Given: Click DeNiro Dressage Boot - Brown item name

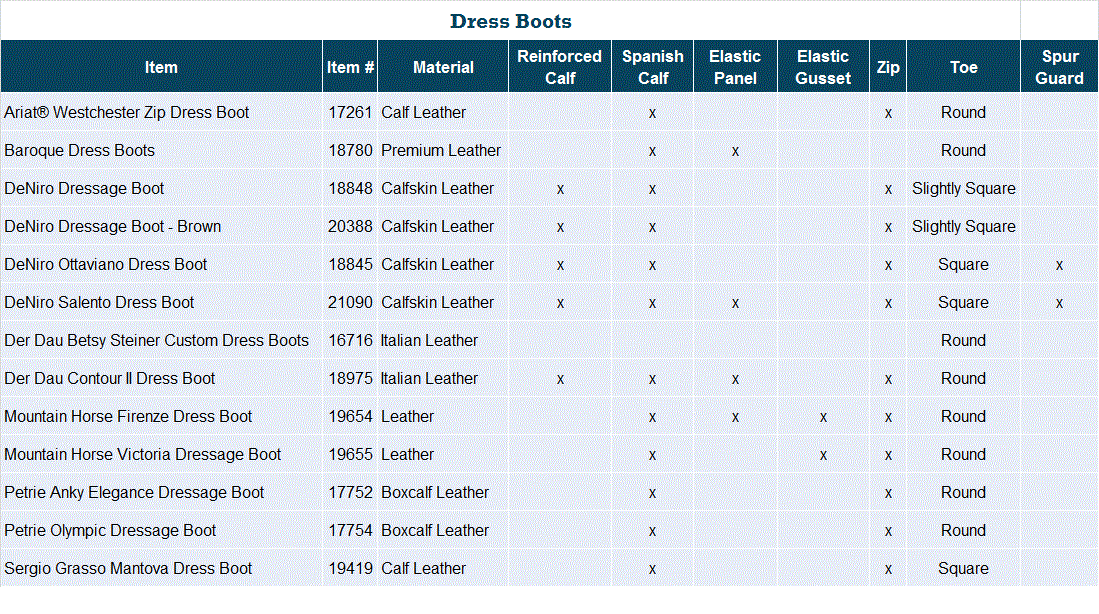Looking at the screenshot, I should pyautogui.click(x=112, y=226).
